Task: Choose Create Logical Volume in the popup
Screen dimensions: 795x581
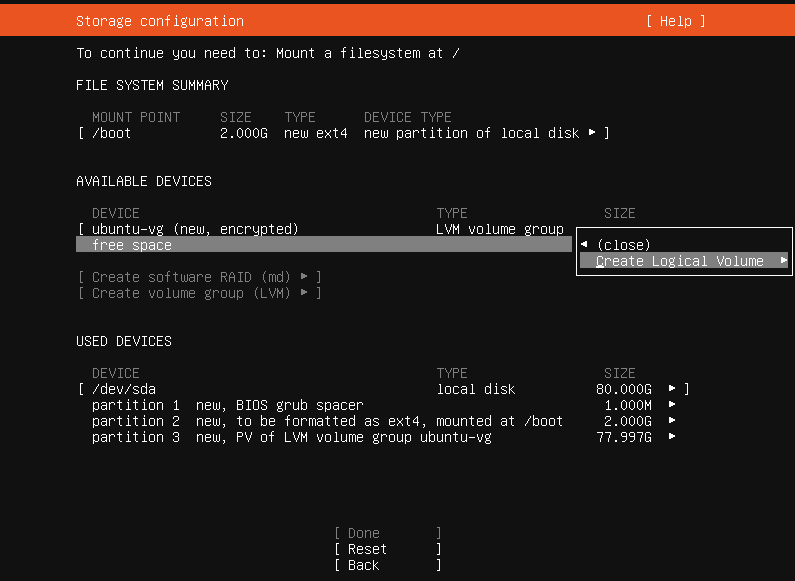Action: click(680, 261)
